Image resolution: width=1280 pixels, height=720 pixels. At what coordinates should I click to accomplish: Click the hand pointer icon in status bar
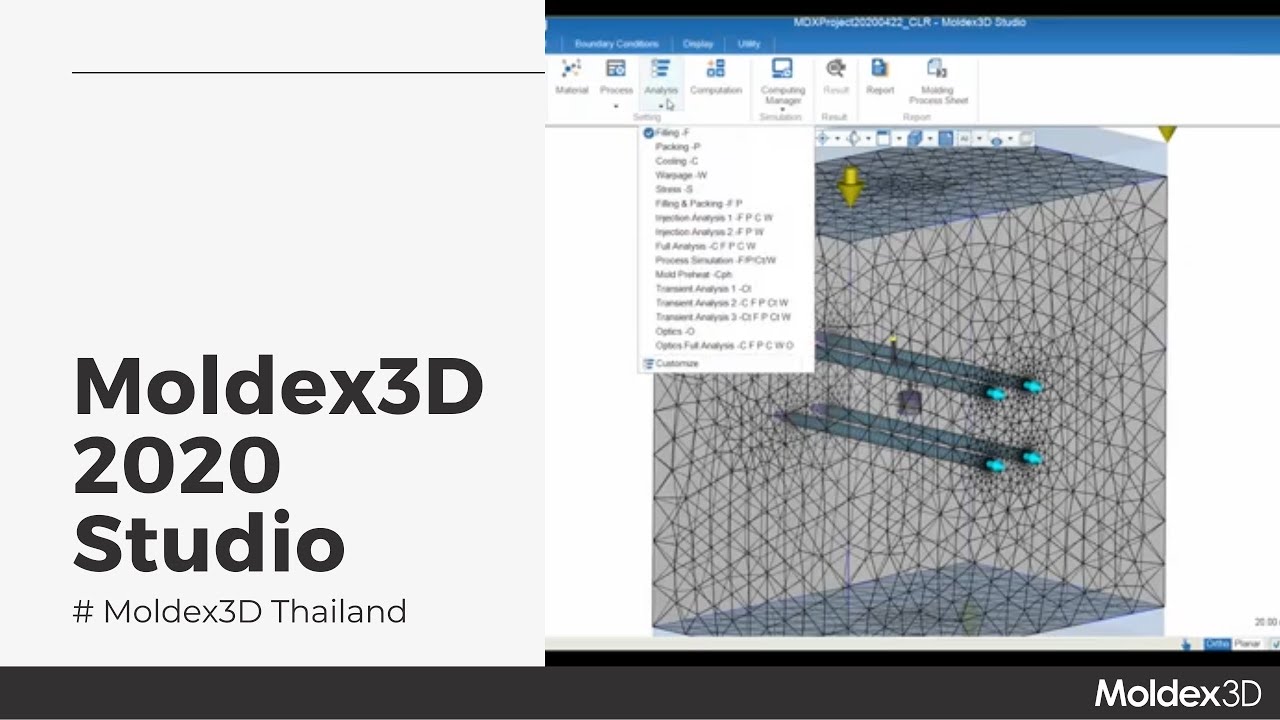click(x=1187, y=644)
